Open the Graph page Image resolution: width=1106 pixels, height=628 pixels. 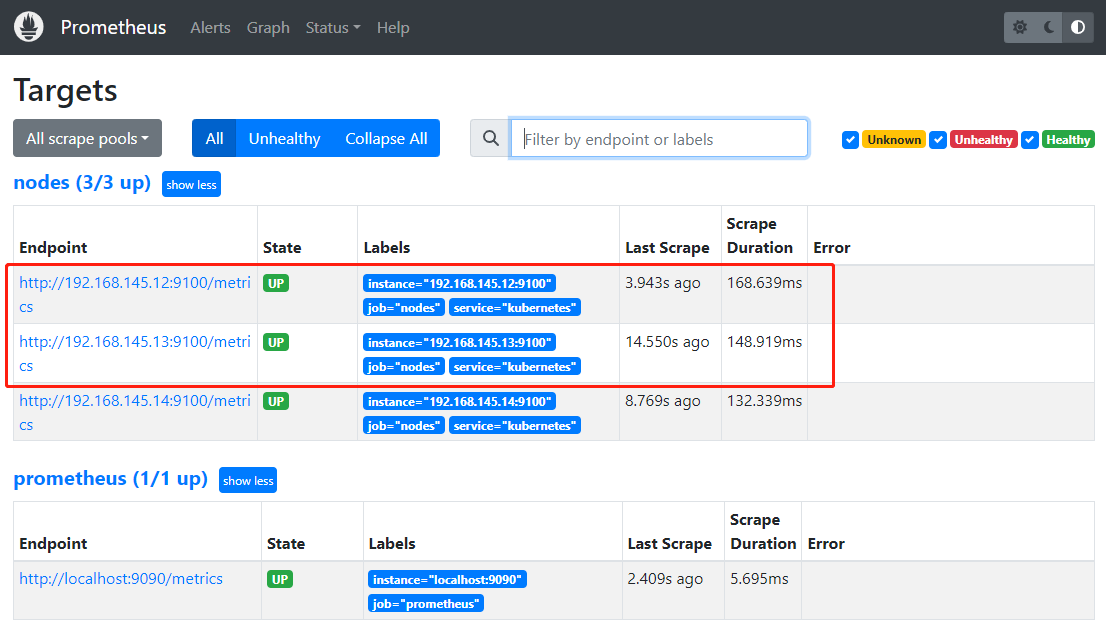click(x=268, y=28)
